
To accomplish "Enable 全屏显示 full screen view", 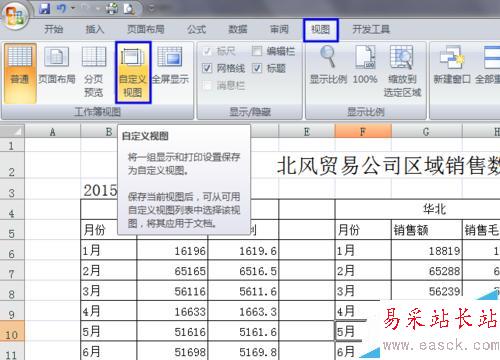I will (x=170, y=66).
